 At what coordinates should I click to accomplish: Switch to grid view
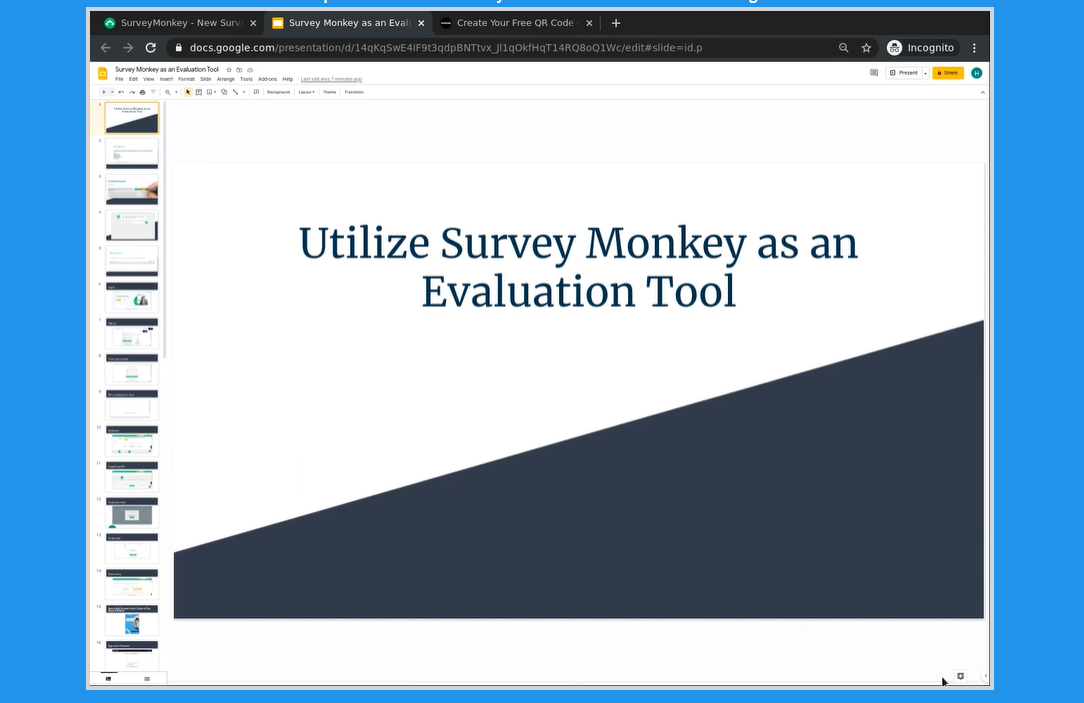click(147, 679)
